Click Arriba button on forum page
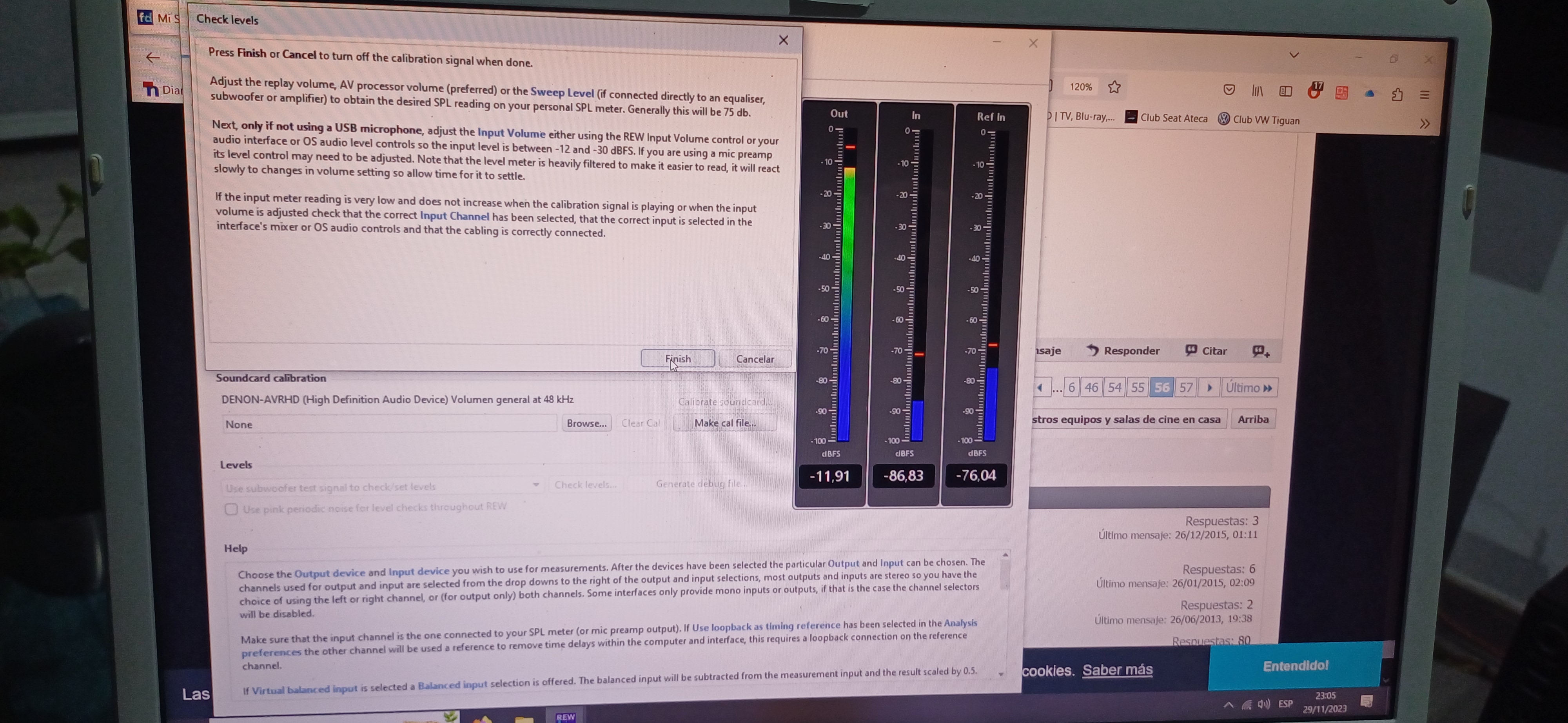 [1253, 419]
